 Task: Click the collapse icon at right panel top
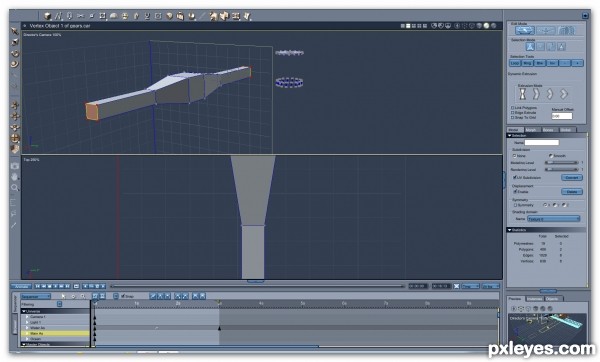[x=585, y=15]
